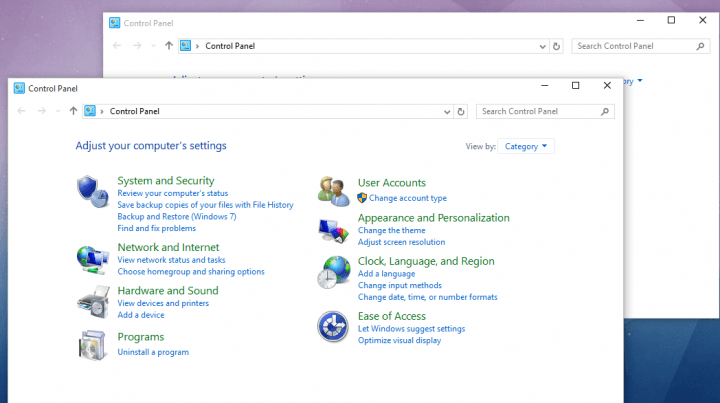The height and width of the screenshot is (403, 720).
Task: Refresh the front Control Panel window
Action: click(461, 112)
